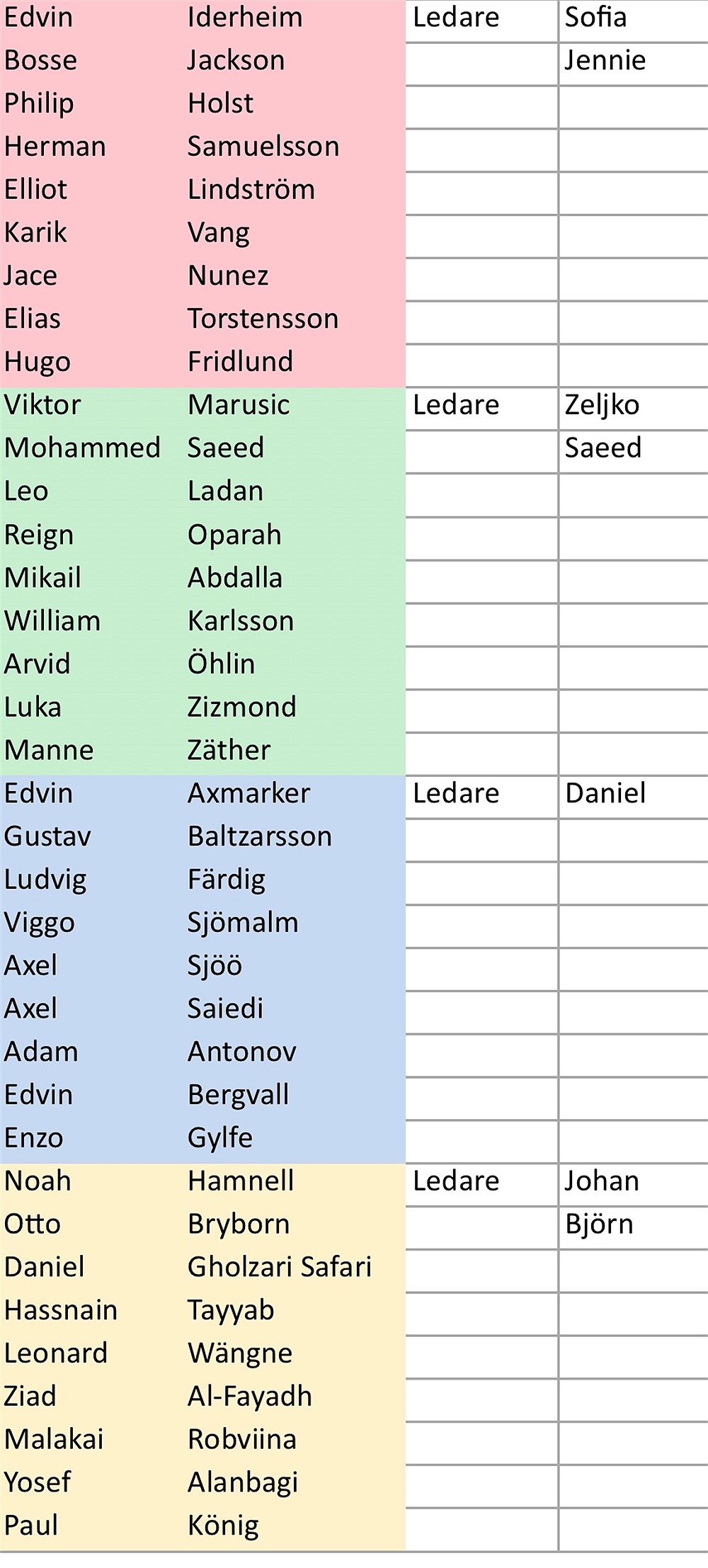Select the Jennie leader cell

click(605, 61)
